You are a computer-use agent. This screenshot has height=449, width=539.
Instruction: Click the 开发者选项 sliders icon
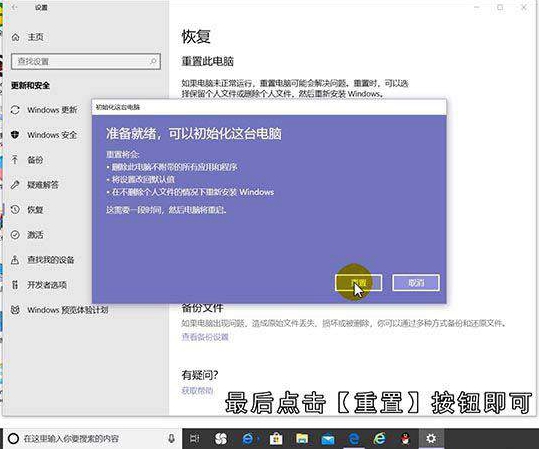coord(15,285)
